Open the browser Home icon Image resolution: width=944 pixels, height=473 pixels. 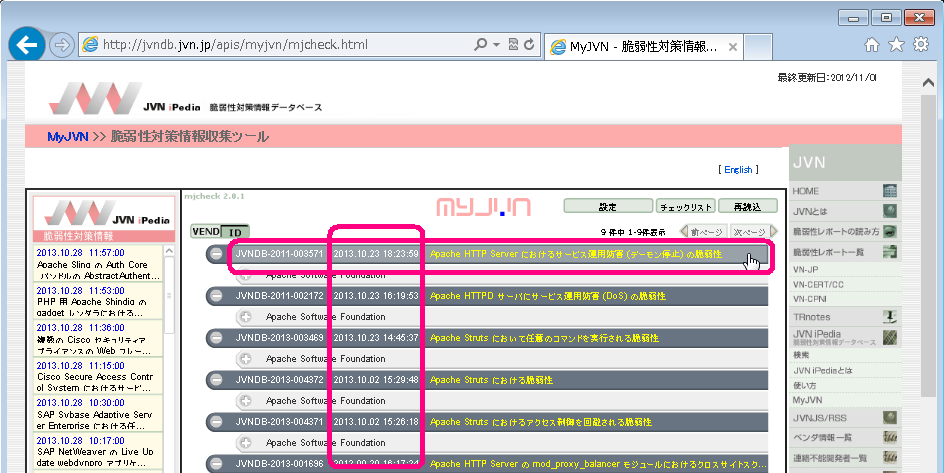tap(871, 45)
